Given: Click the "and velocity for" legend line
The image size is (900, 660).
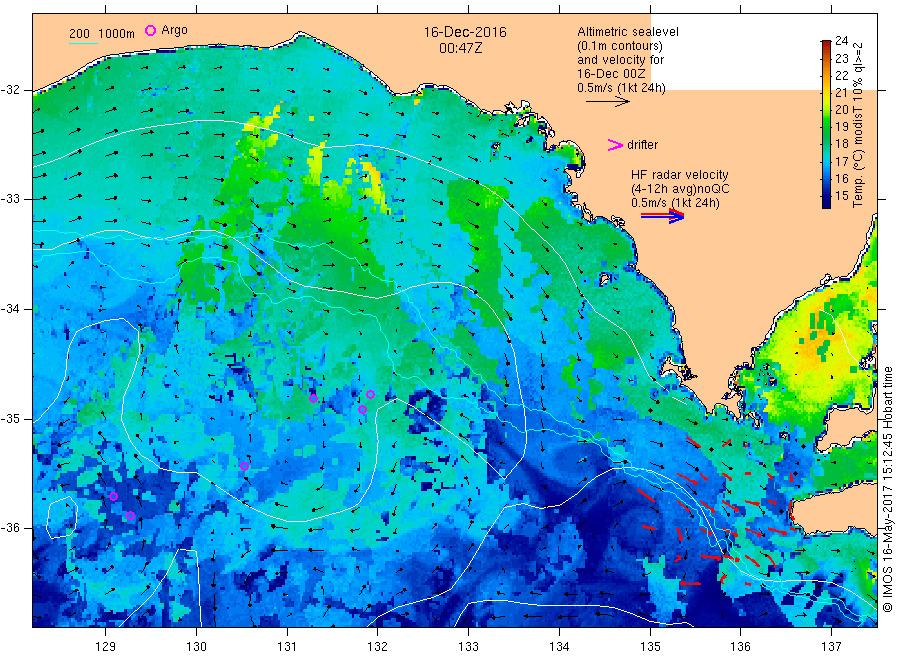Looking at the screenshot, I should pos(620,60).
